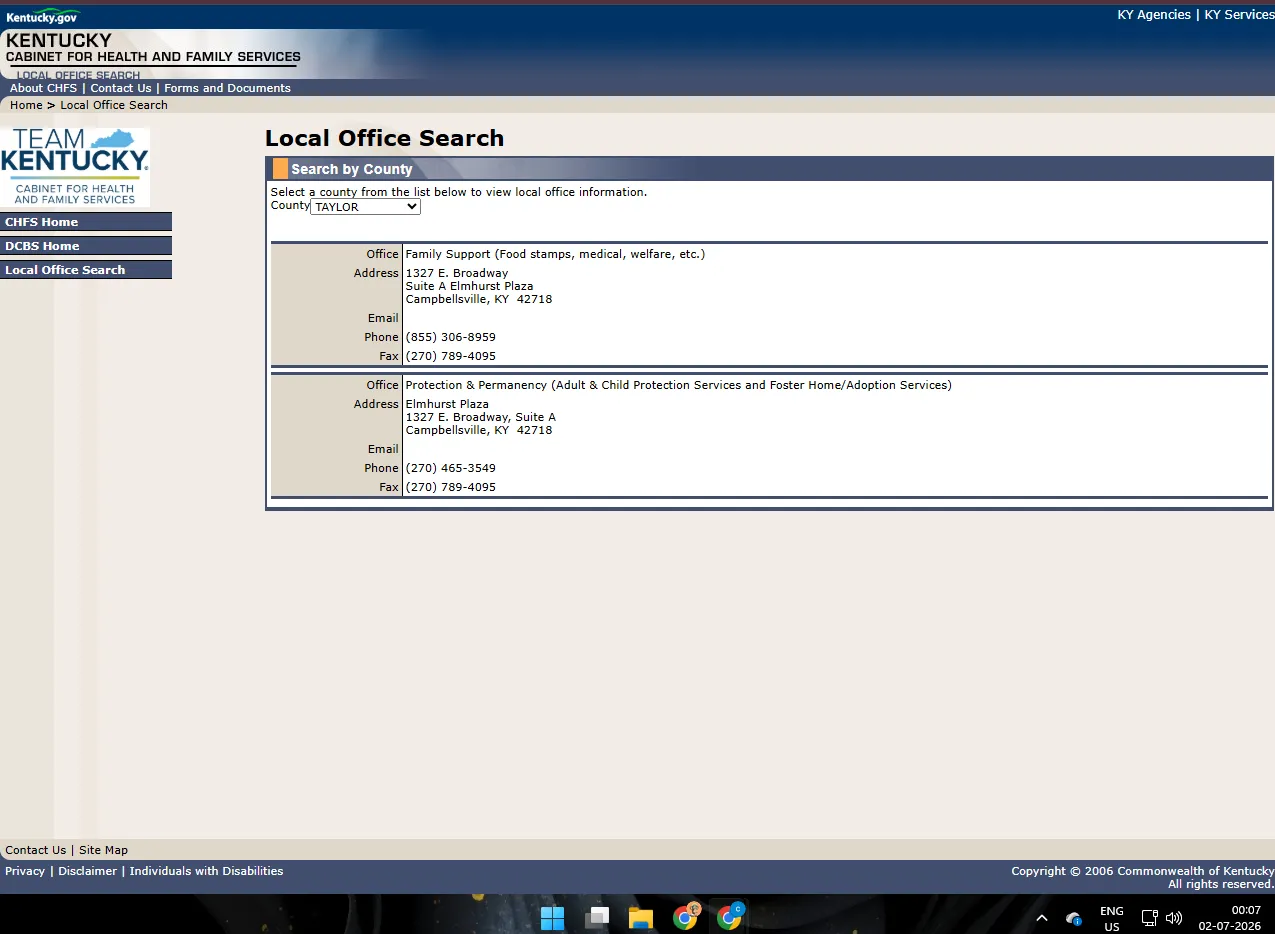
Task: Select Local Office Search sidebar item
Action: [86, 270]
